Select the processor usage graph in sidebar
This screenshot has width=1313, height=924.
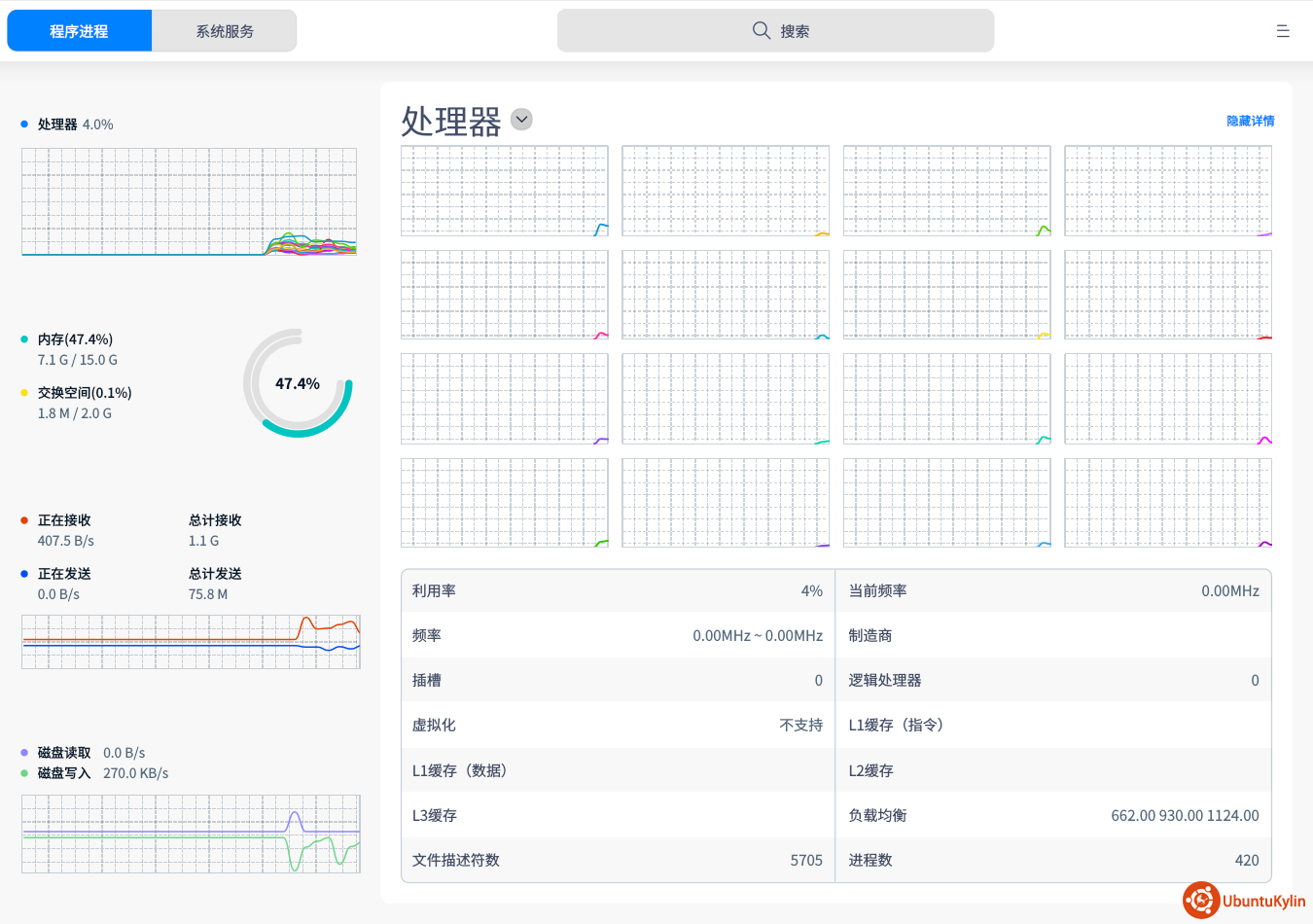(189, 201)
